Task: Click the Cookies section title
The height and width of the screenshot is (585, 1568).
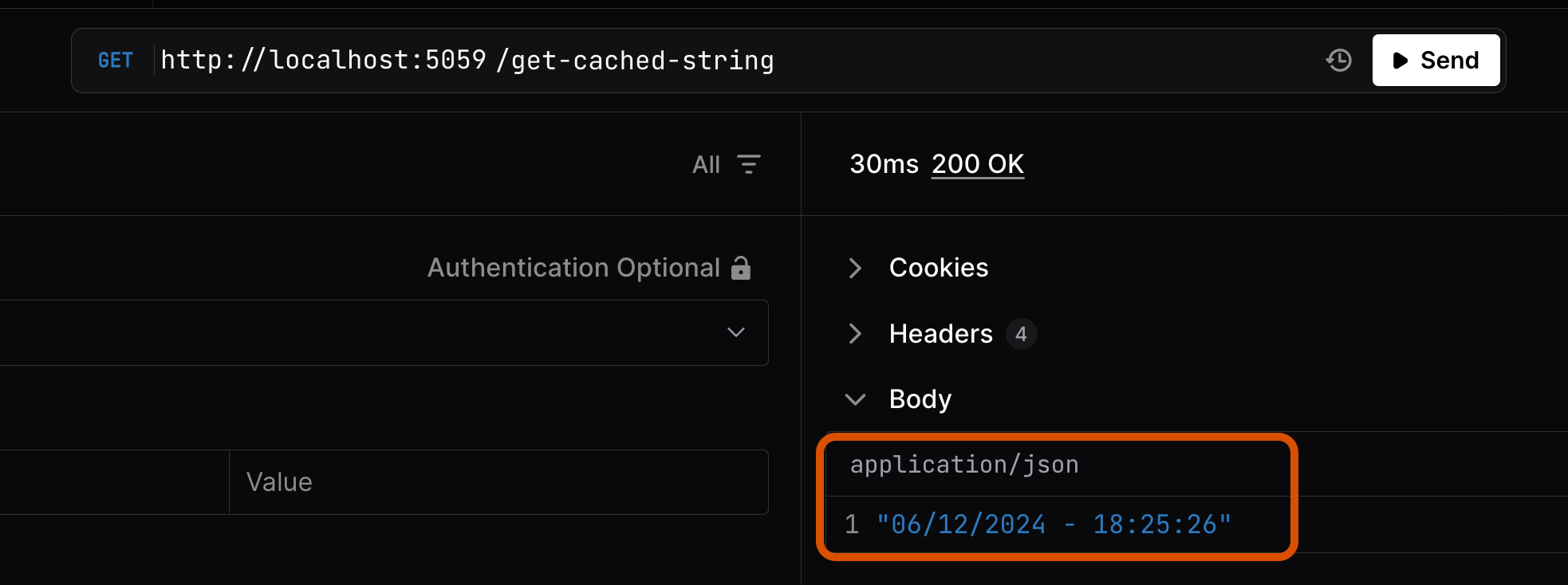Action: (939, 268)
